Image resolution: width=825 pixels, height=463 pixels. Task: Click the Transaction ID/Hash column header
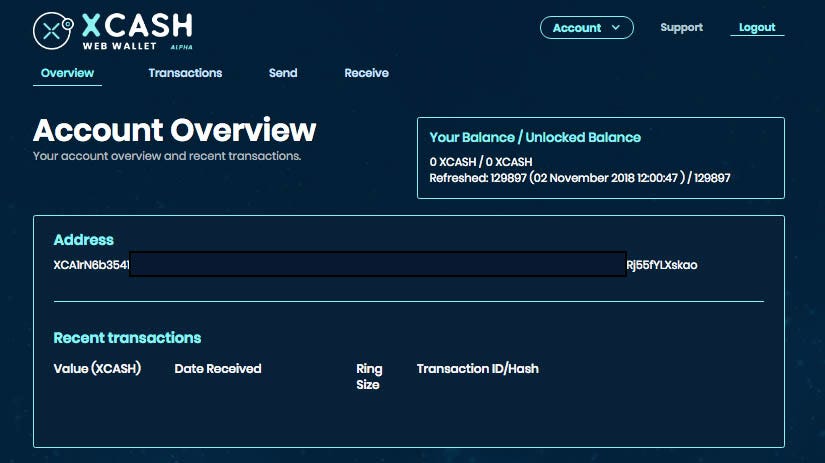point(478,368)
